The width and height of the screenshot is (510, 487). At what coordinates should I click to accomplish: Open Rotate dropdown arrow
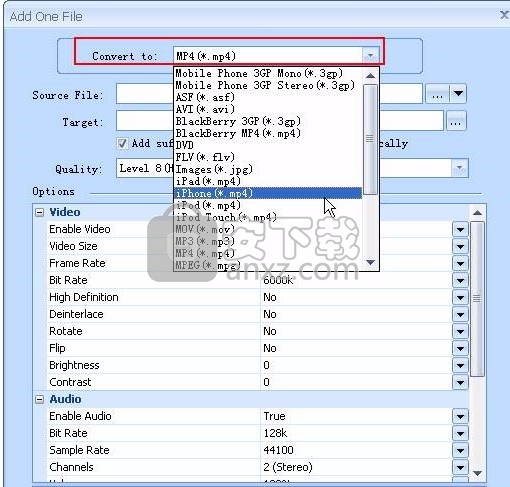[x=460, y=331]
